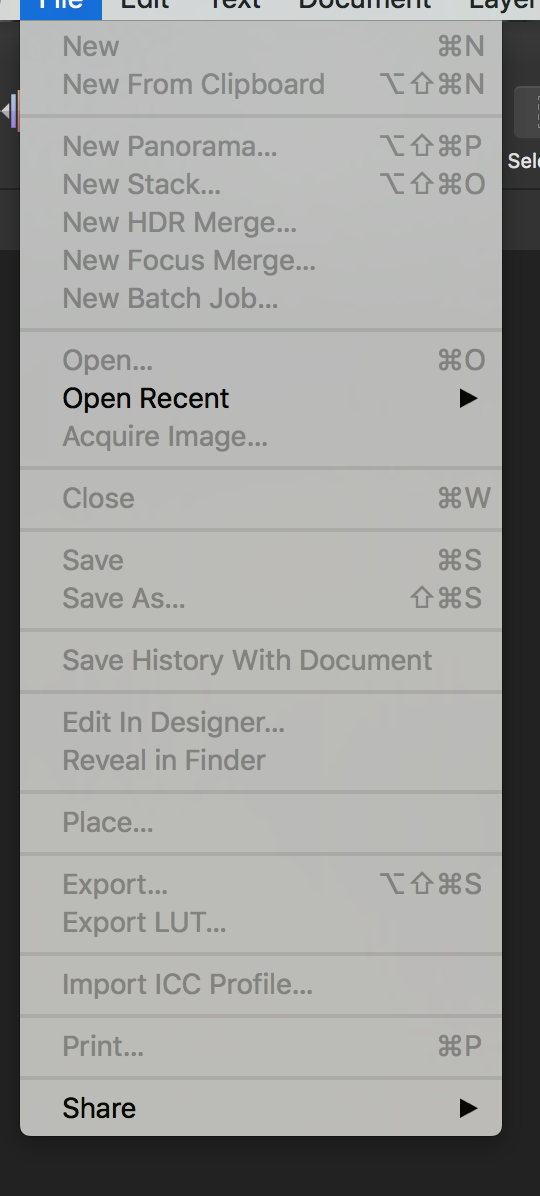The height and width of the screenshot is (1196, 540).
Task: Click the toolbar icon at left edge
Action: pos(11,111)
